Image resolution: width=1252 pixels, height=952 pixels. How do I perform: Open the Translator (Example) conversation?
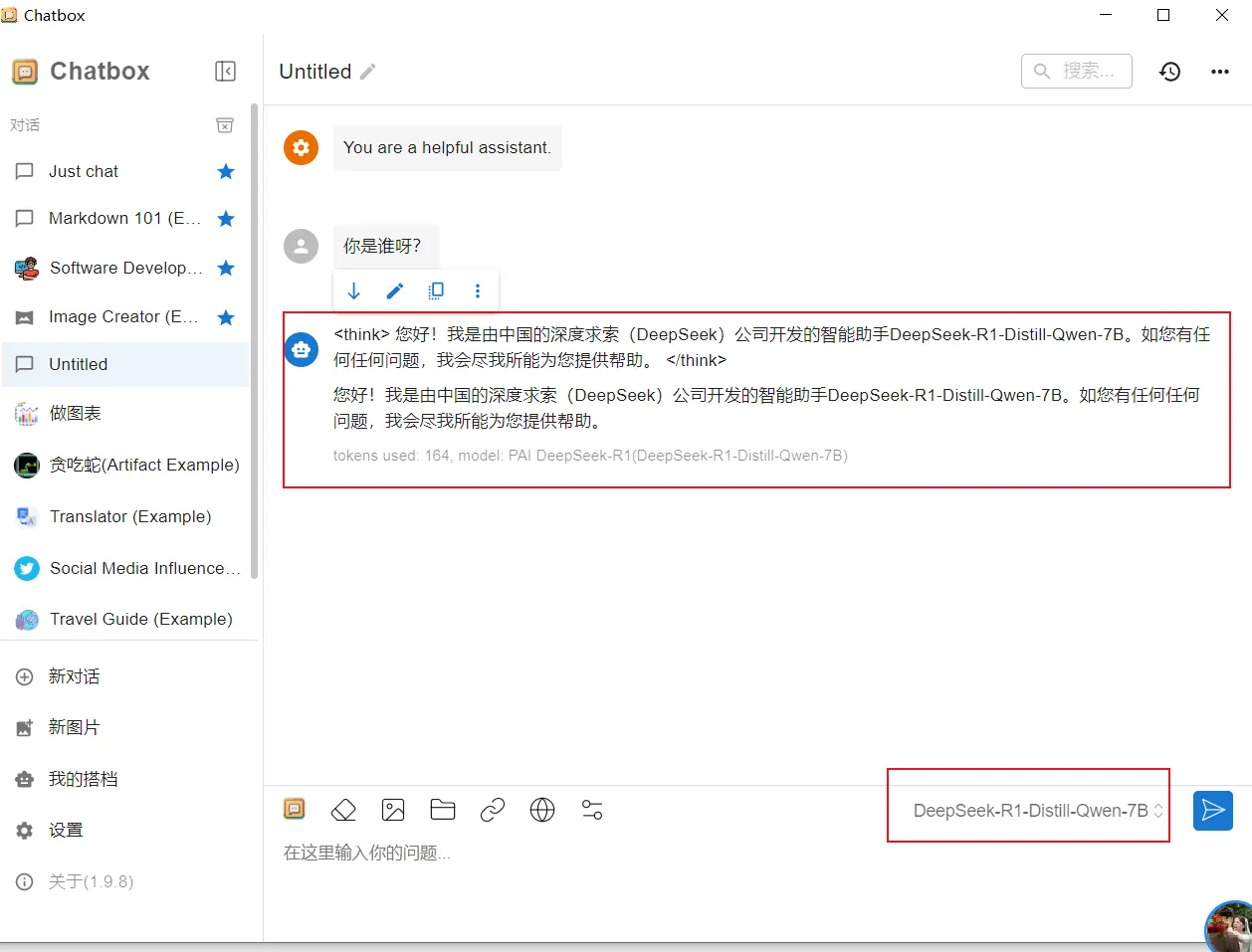tap(125, 516)
